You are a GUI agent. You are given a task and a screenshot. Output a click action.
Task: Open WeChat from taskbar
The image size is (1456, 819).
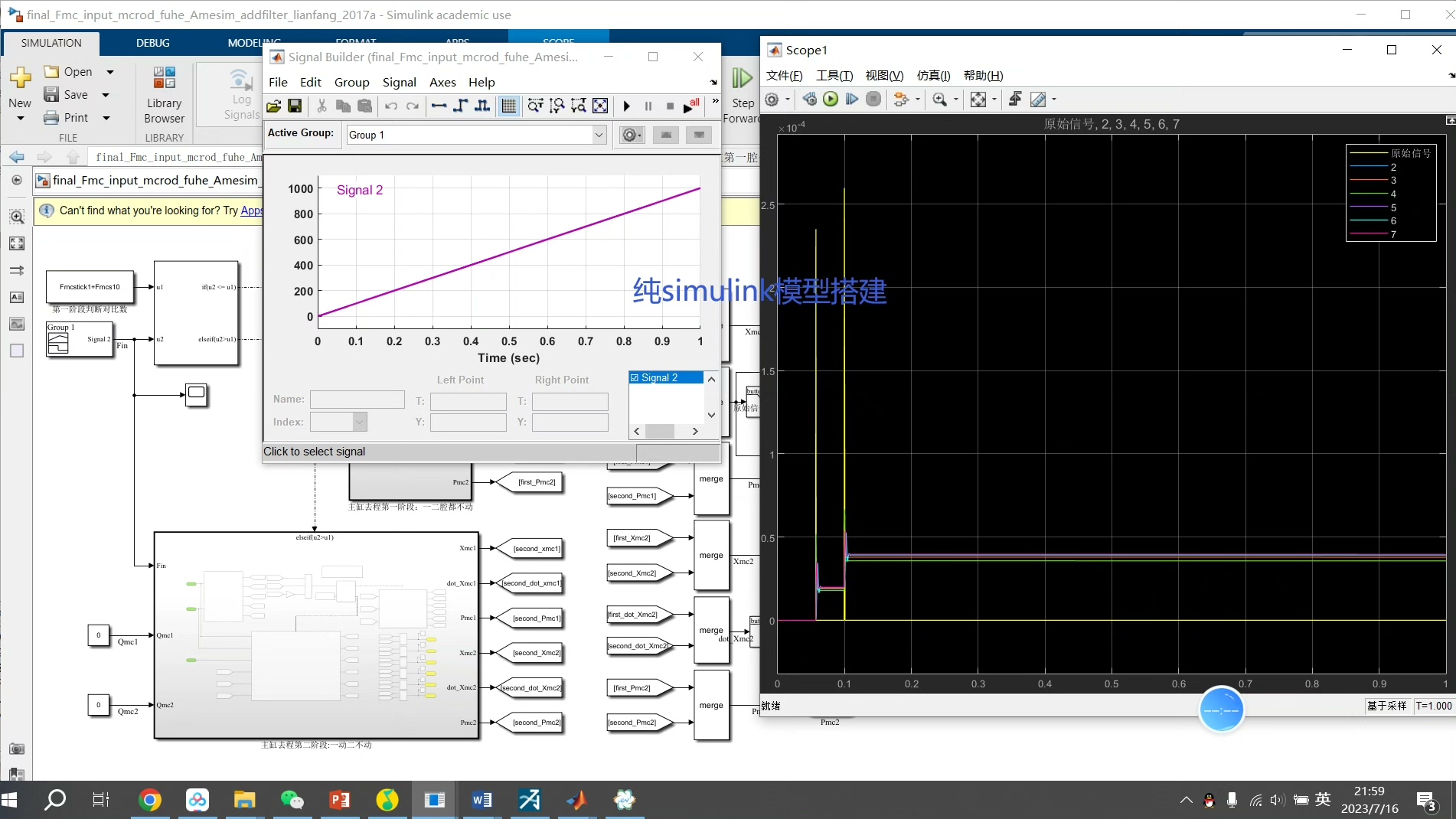292,800
